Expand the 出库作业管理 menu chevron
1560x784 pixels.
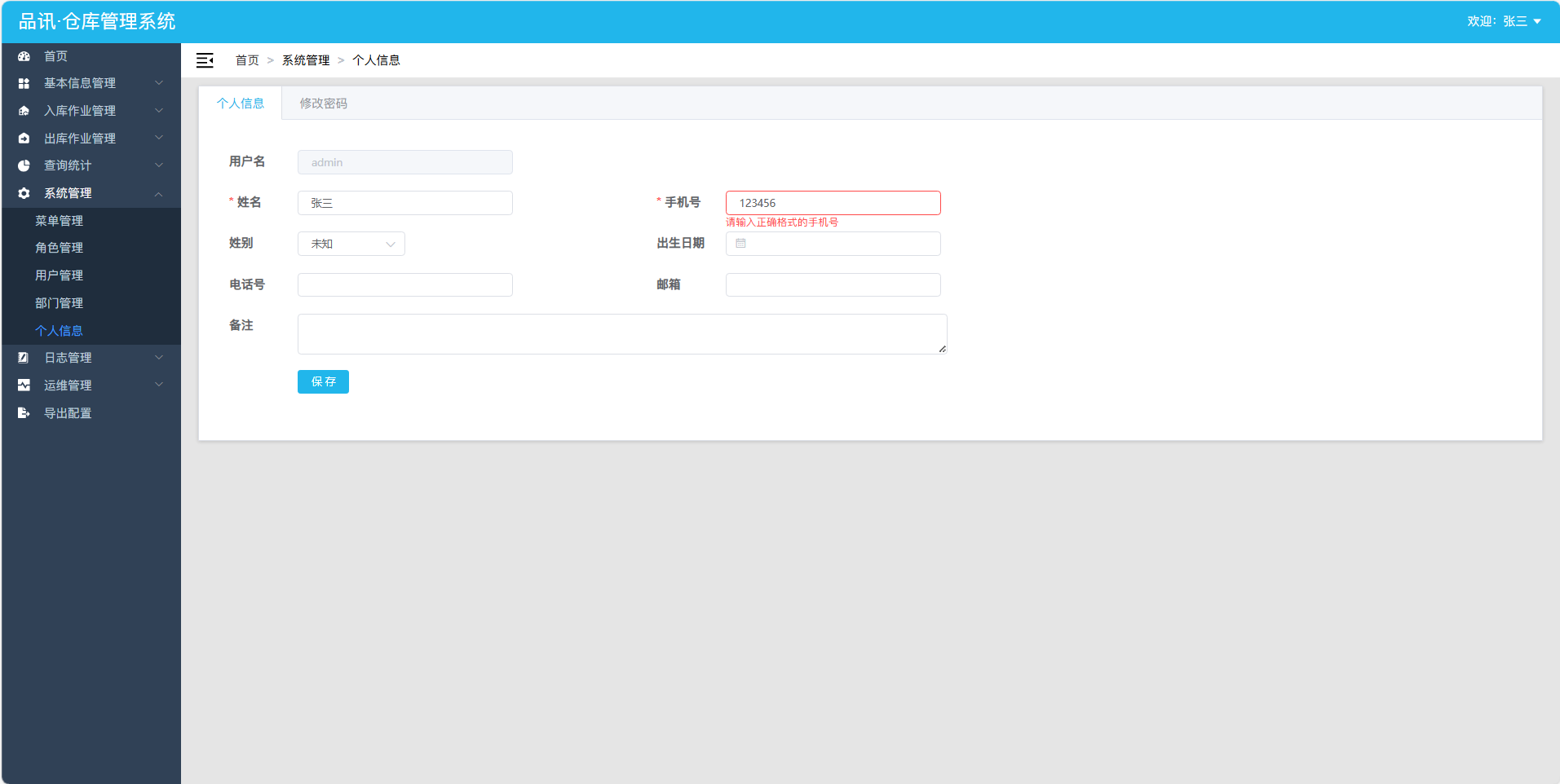[159, 139]
